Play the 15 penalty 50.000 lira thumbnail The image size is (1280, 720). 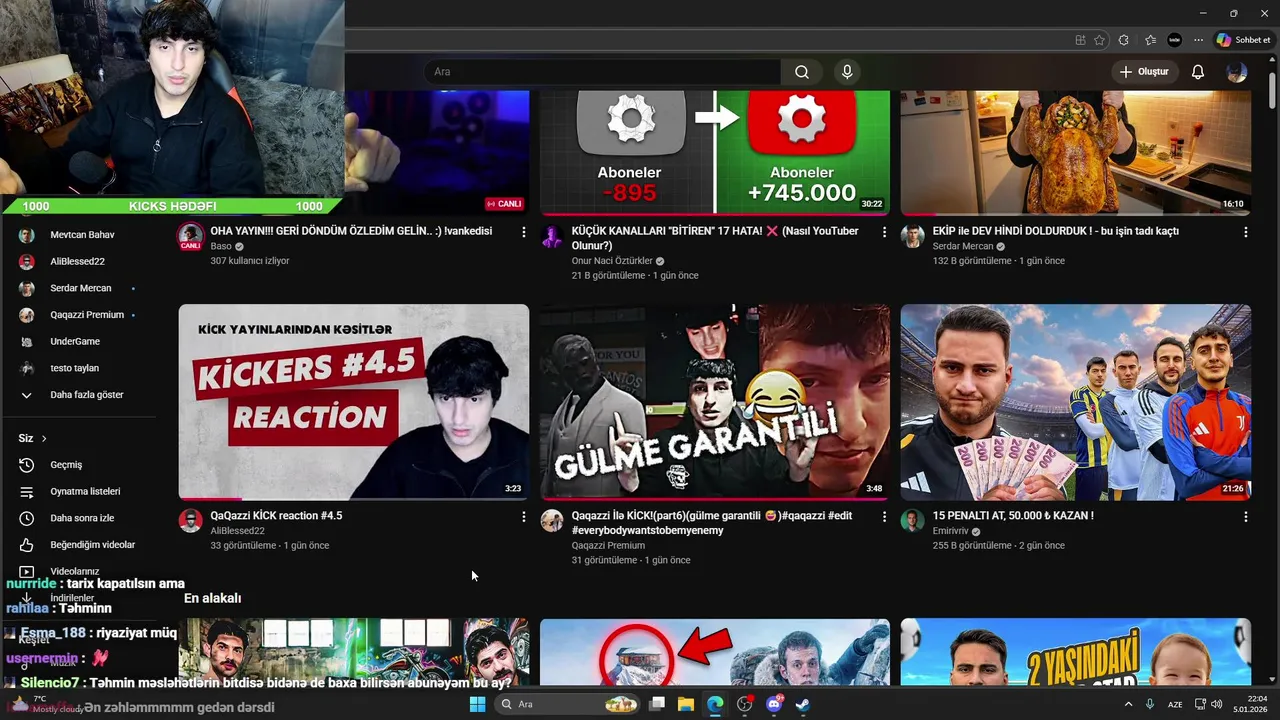(1076, 402)
